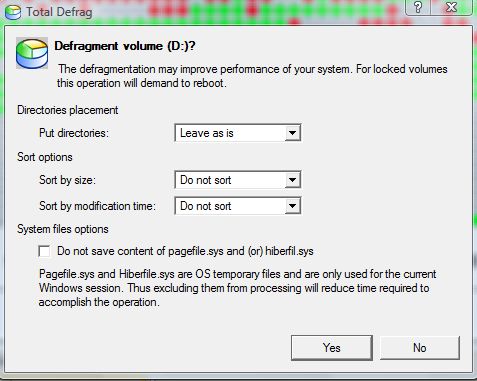Viewport: 477px width, 381px height.
Task: Click the 'Do not sort' value for size
Action: pos(206,180)
